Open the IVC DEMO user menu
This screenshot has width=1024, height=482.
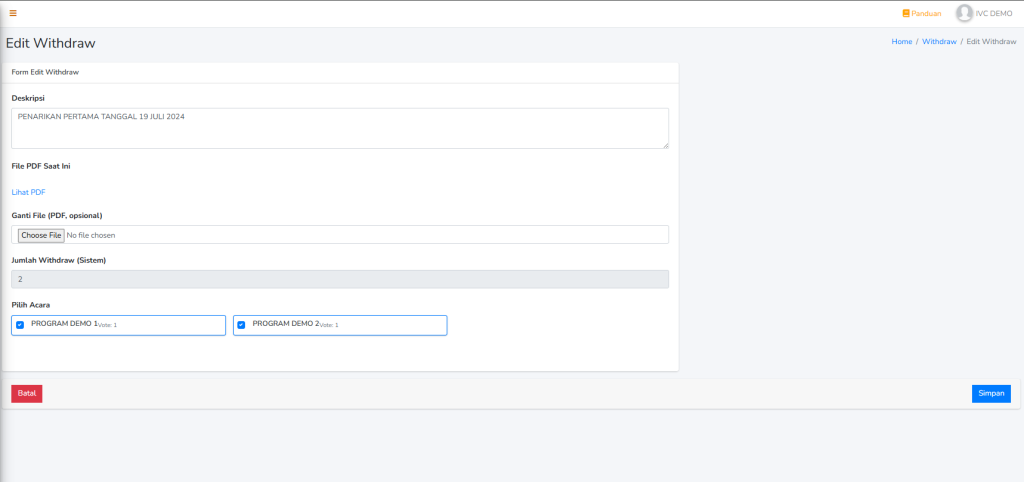pos(994,14)
